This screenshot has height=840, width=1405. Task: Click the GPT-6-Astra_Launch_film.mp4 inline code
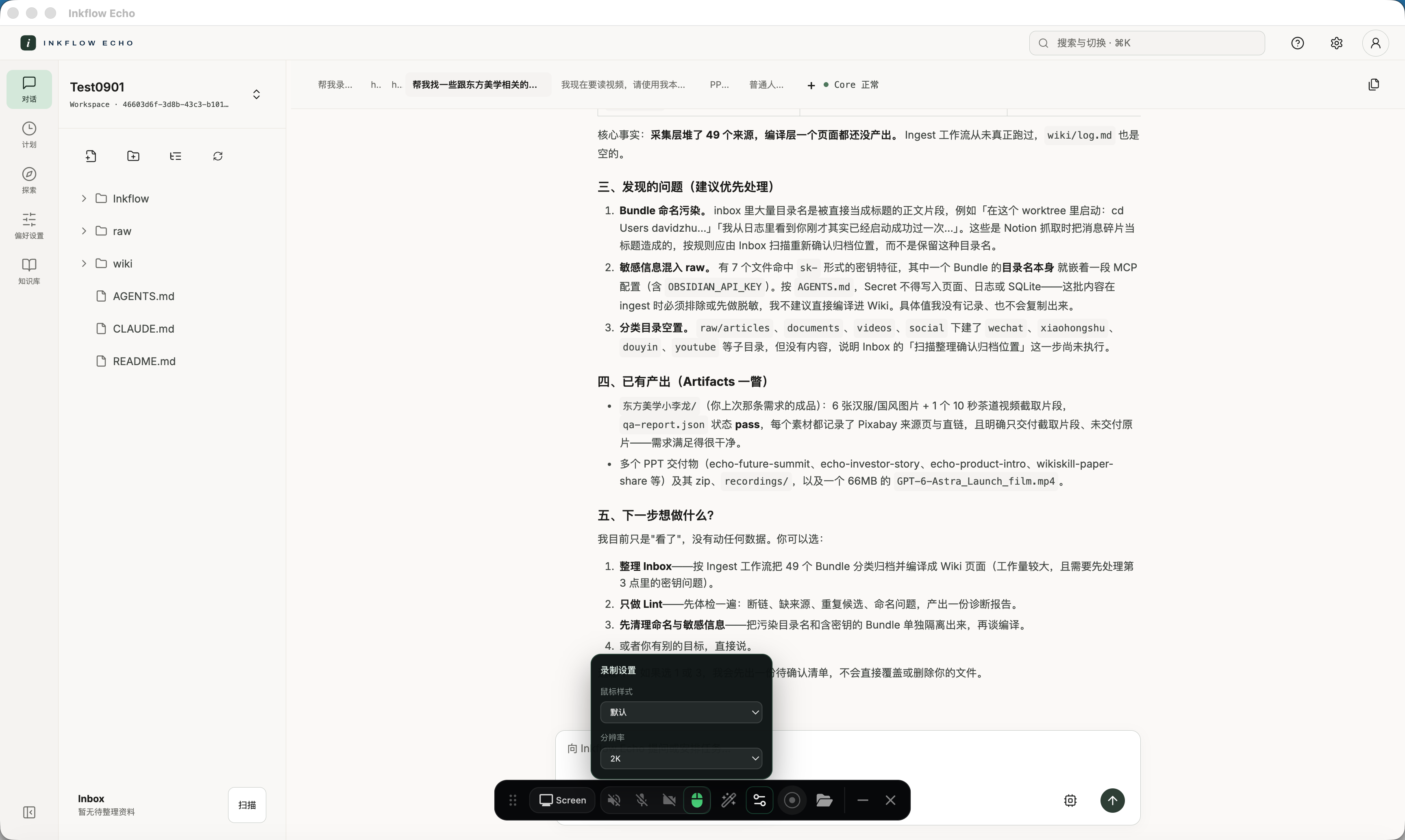[976, 481]
